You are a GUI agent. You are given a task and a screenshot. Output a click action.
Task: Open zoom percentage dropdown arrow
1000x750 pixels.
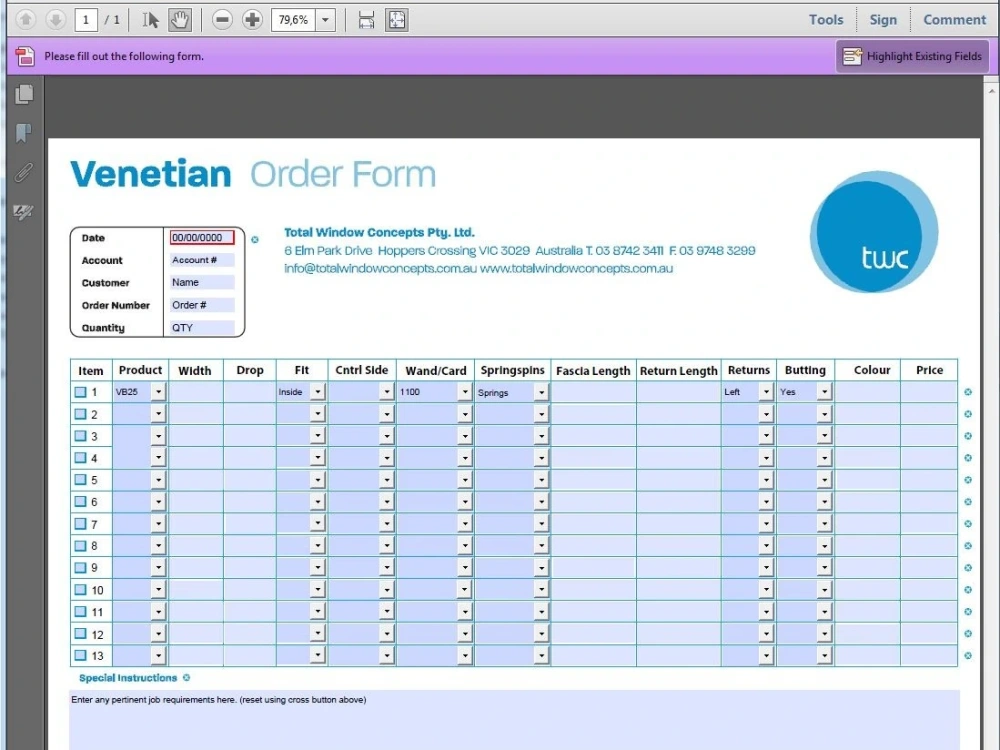click(x=326, y=20)
